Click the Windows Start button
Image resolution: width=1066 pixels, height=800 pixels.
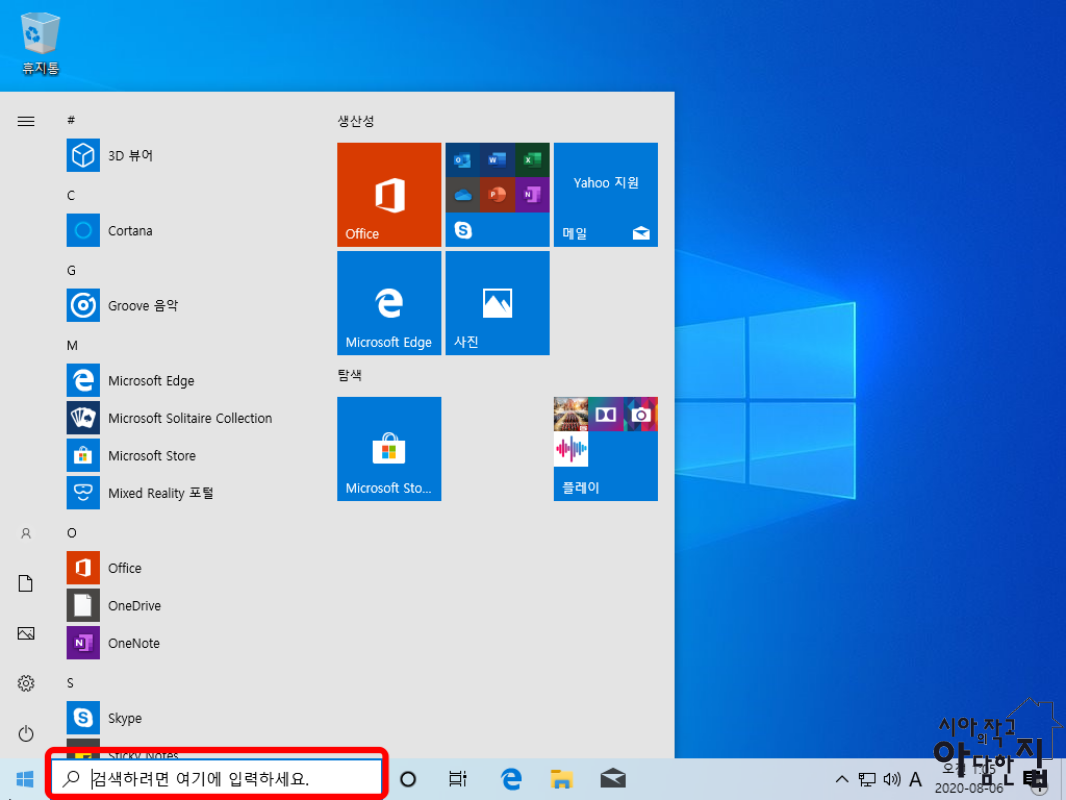(x=24, y=779)
